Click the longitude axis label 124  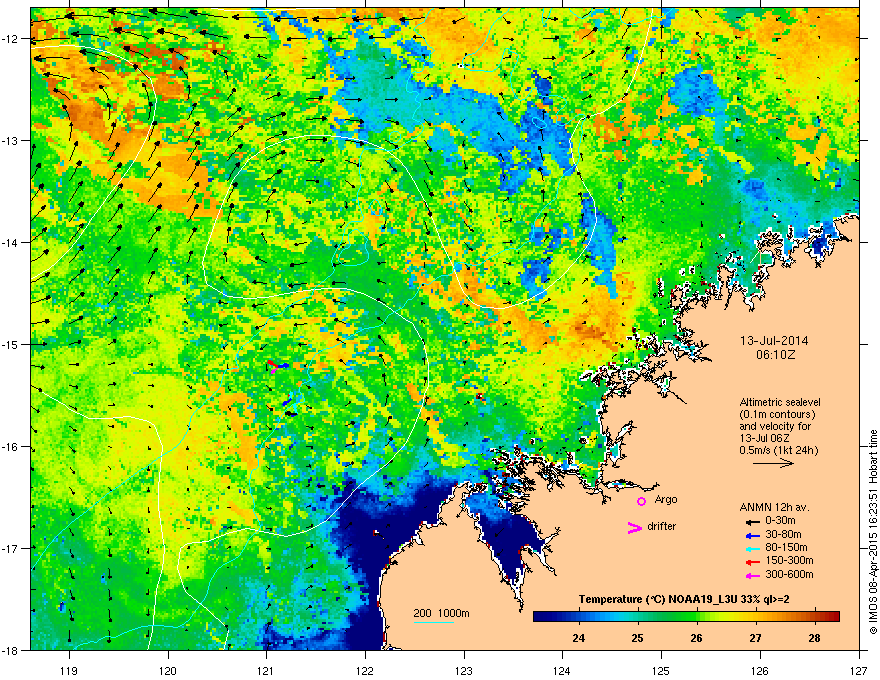(x=563, y=670)
